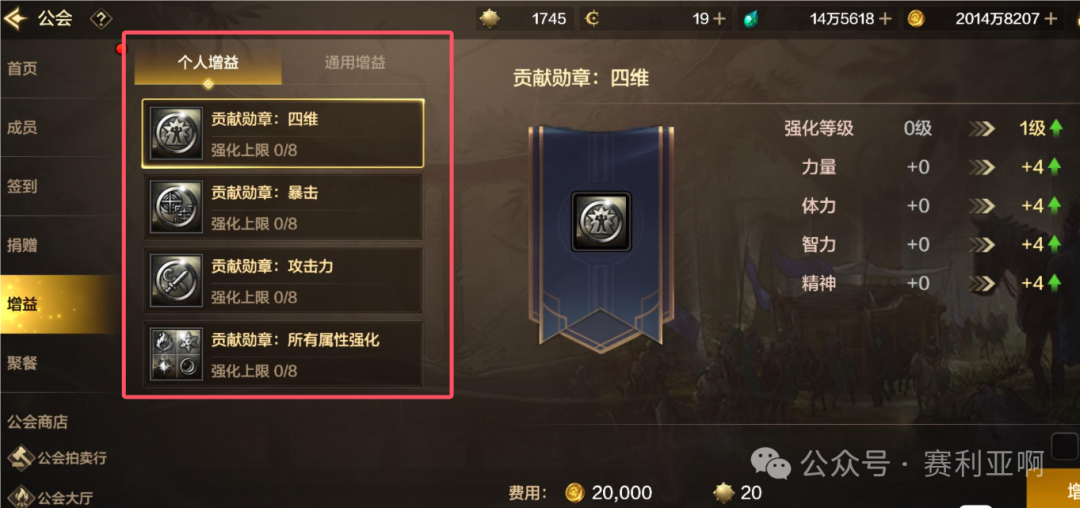This screenshot has width=1080, height=508.
Task: Go to 签到 in the sidebar
Action: click(x=22, y=187)
